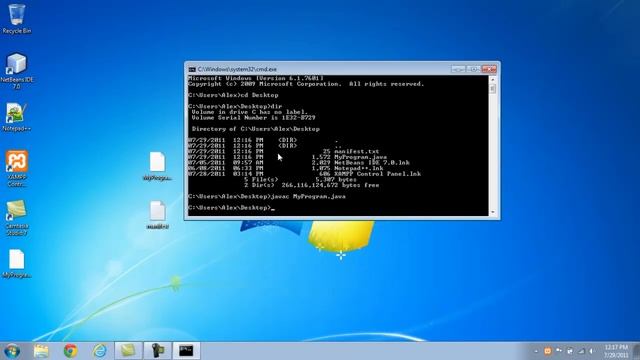Viewport: 640px width, 360px height.
Task: Click the 'Copyright (c) 2009 Microsoft Corporation' line
Action: pos(306,84)
